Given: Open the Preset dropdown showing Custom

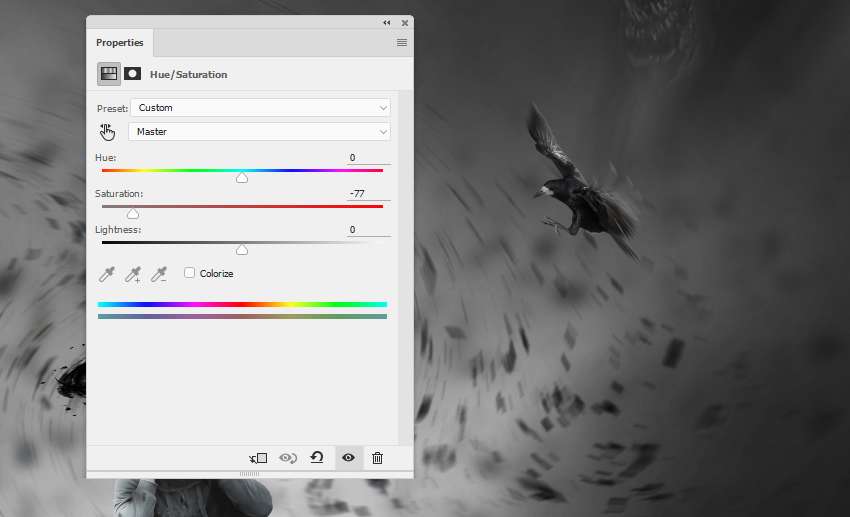Looking at the screenshot, I should [260, 107].
